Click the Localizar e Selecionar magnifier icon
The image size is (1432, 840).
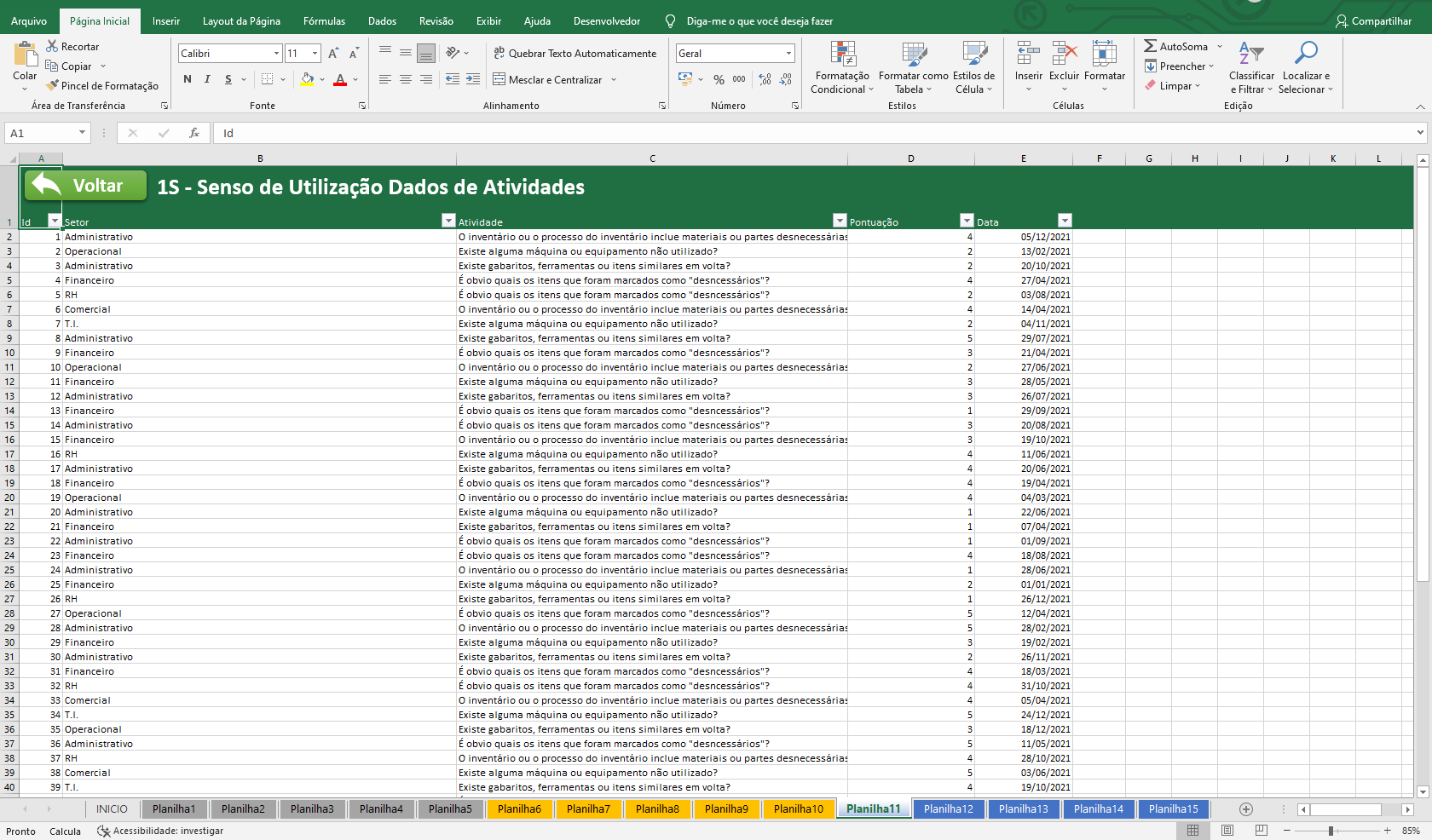click(1305, 55)
